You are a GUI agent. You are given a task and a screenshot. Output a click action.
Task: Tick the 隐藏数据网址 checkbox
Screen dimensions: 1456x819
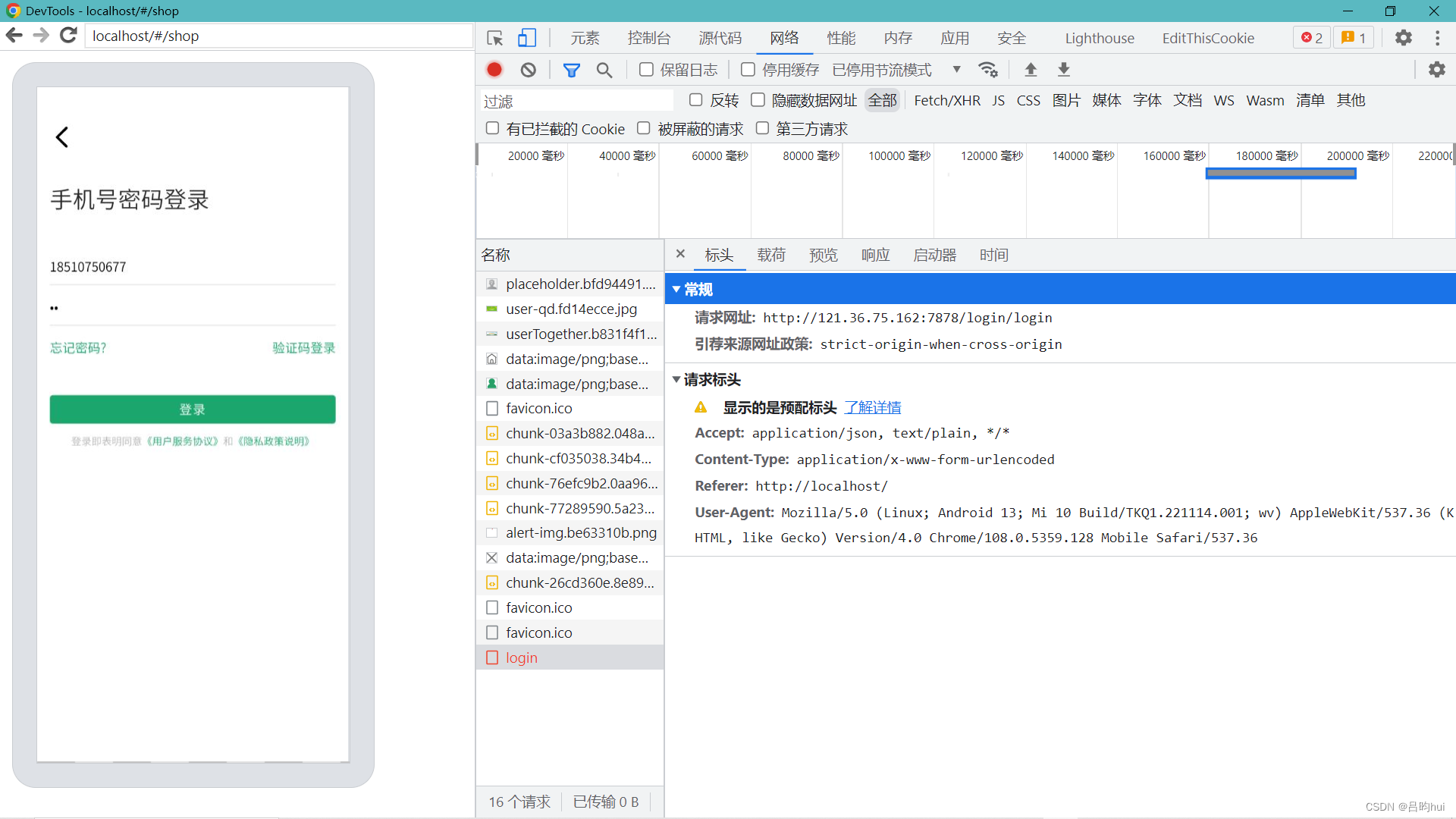coord(758,100)
